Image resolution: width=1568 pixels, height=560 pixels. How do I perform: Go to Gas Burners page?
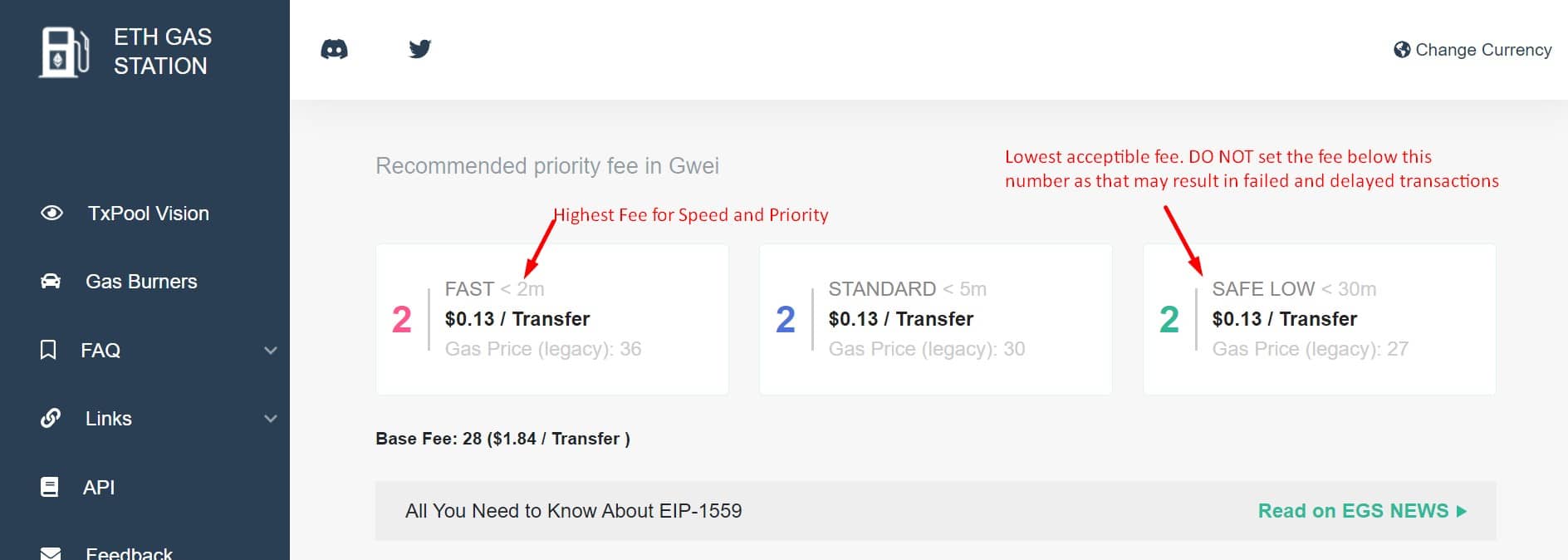coord(141,282)
